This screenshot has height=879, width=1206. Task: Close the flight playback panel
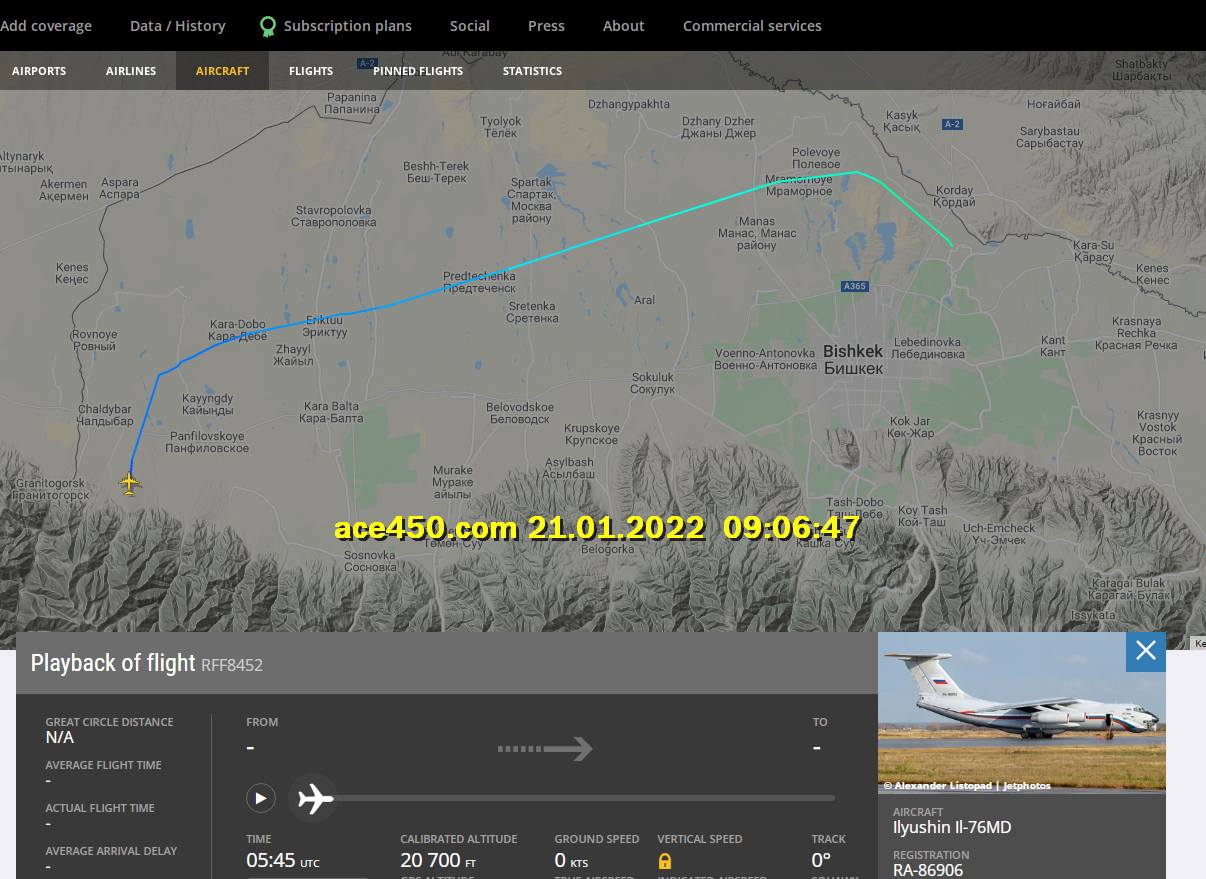tap(1146, 651)
